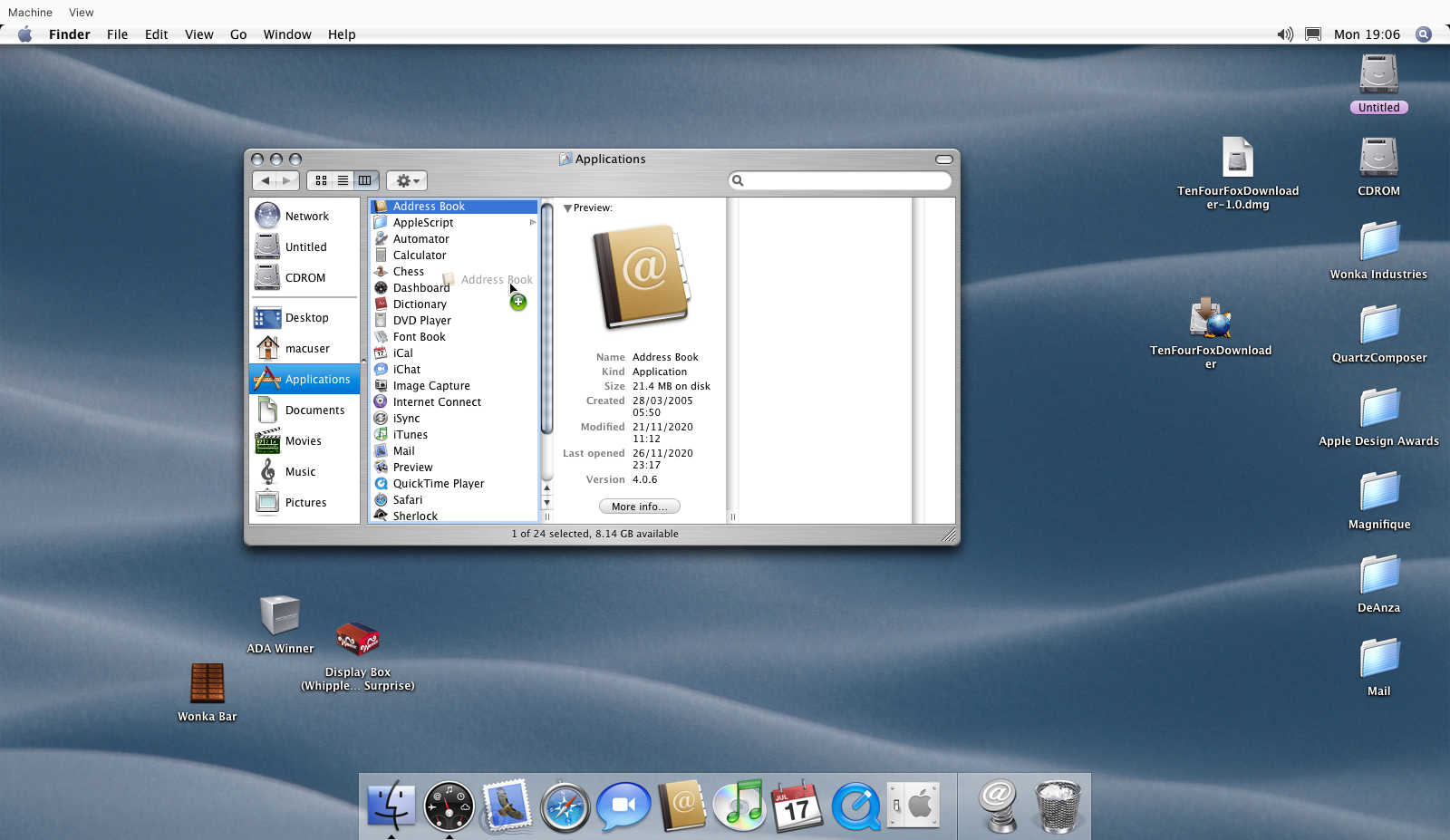Image resolution: width=1450 pixels, height=840 pixels.
Task: Select TenFourFoxDownloader-1.0.dmg file on desktop
Action: (x=1238, y=158)
